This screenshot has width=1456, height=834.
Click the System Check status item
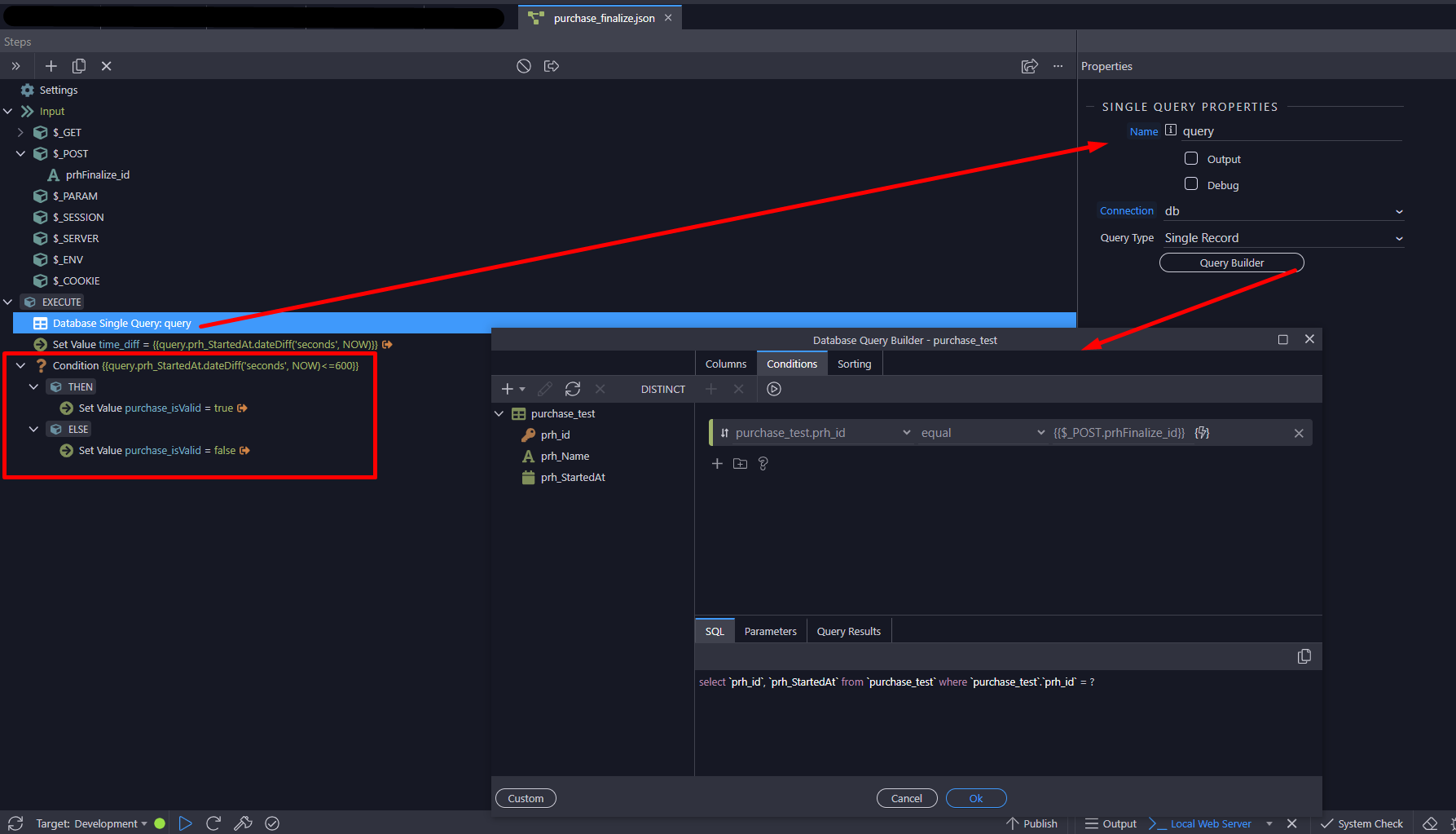pyautogui.click(x=1361, y=823)
